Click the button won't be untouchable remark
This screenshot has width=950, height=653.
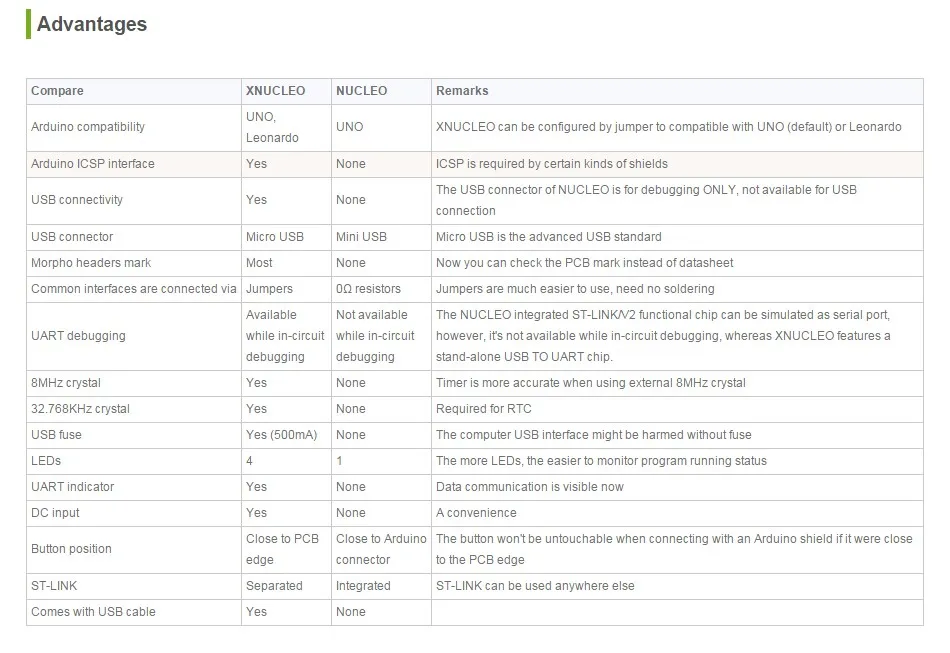point(674,550)
